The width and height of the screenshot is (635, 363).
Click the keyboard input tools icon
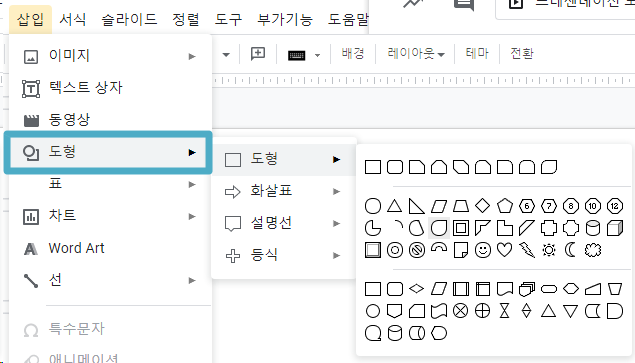point(296,55)
